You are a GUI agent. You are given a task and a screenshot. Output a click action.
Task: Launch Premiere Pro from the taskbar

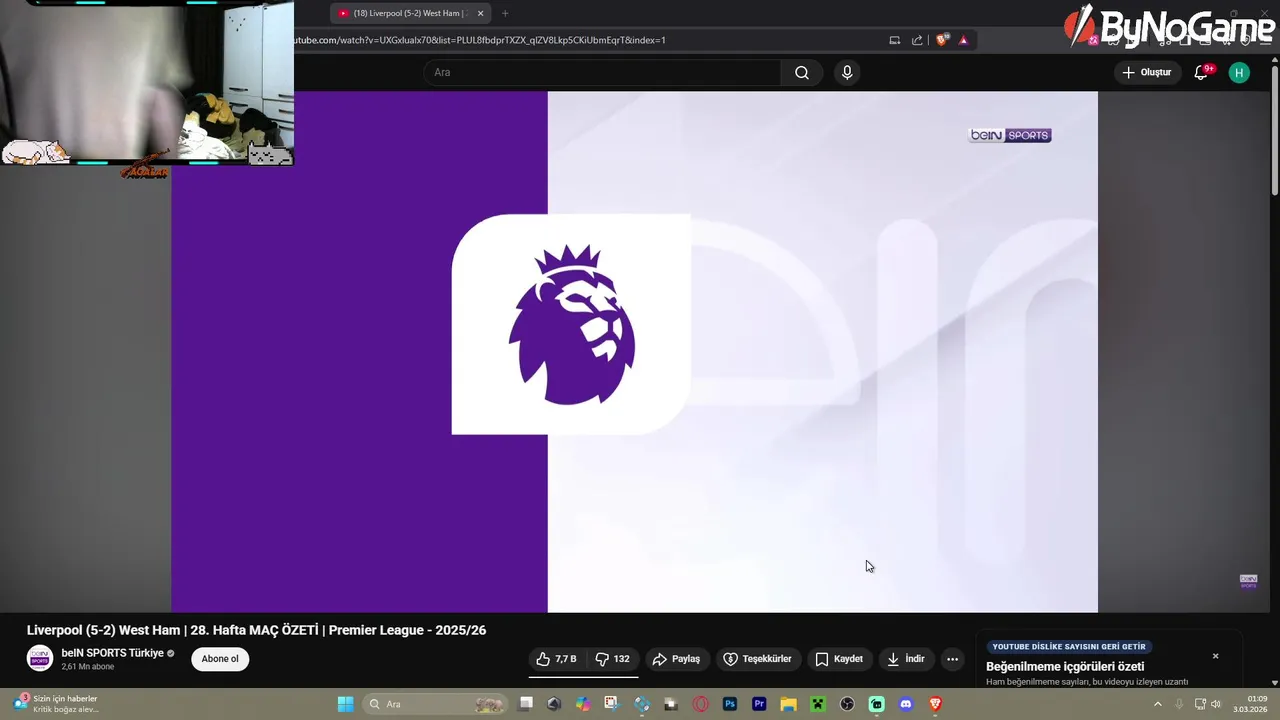[x=759, y=704]
